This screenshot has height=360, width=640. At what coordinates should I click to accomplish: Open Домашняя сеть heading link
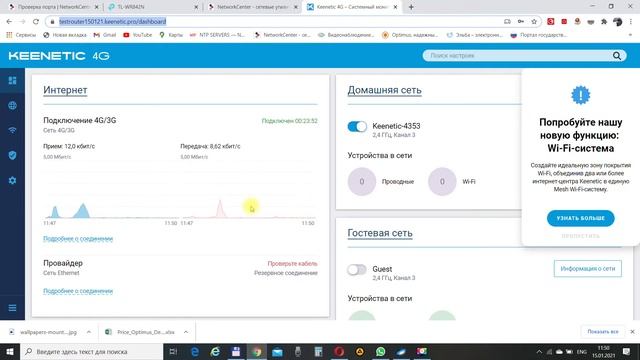(x=384, y=90)
